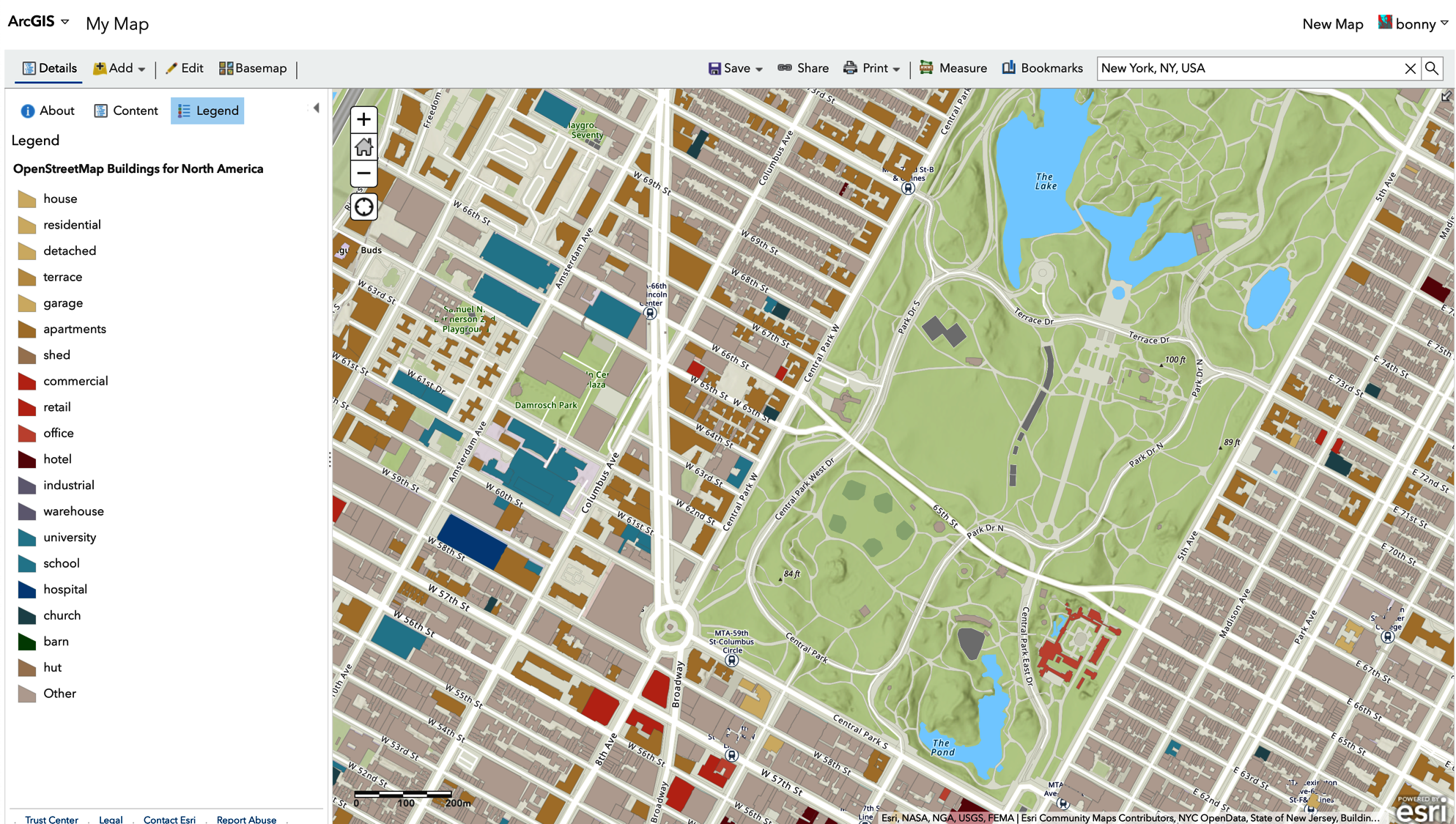Open the Basemap gallery
Screen dimensions: 1456x824
253,68
